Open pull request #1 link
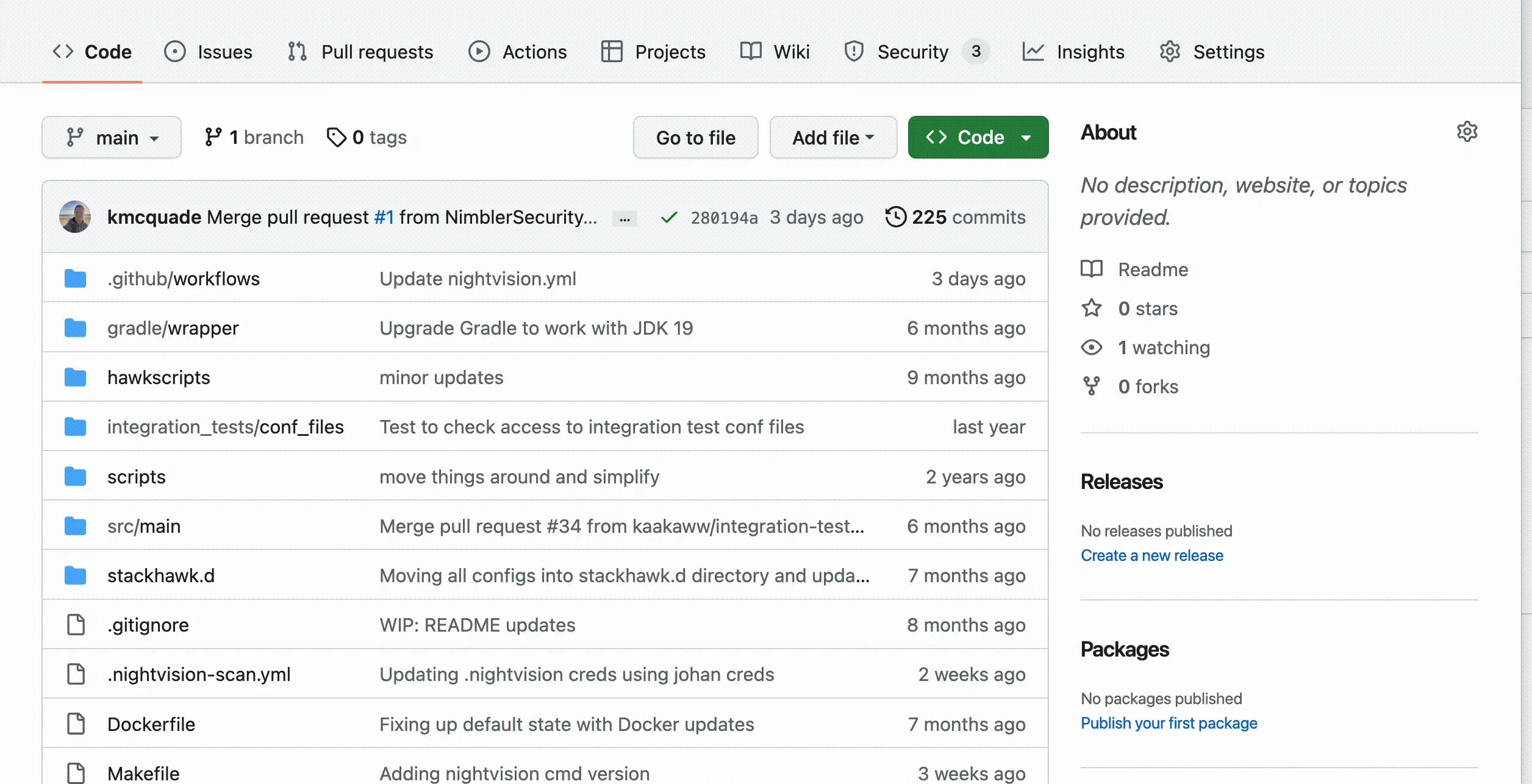 pos(384,217)
